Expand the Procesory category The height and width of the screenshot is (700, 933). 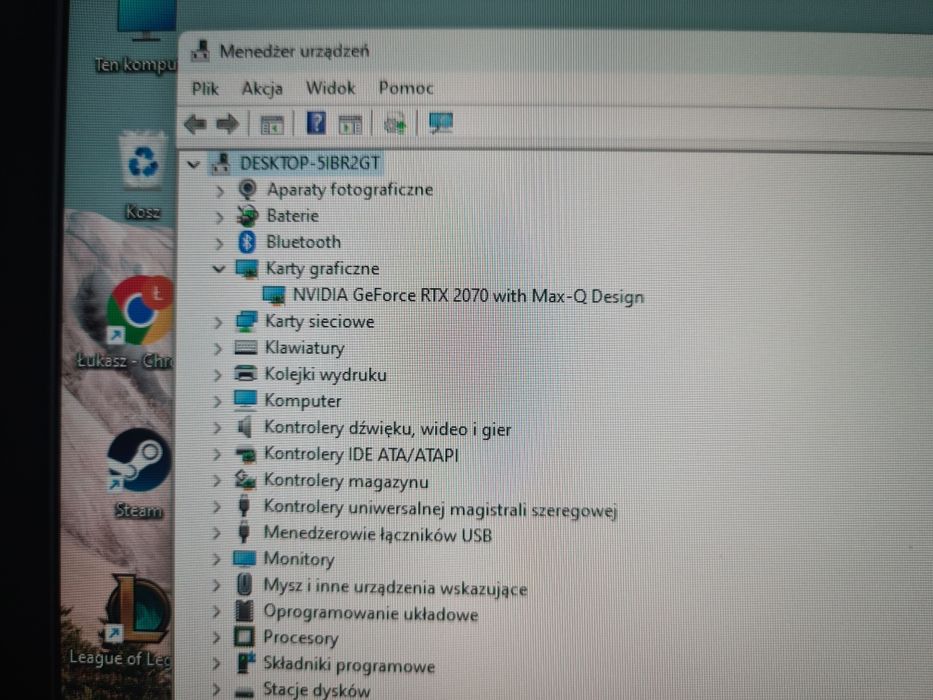click(216, 638)
